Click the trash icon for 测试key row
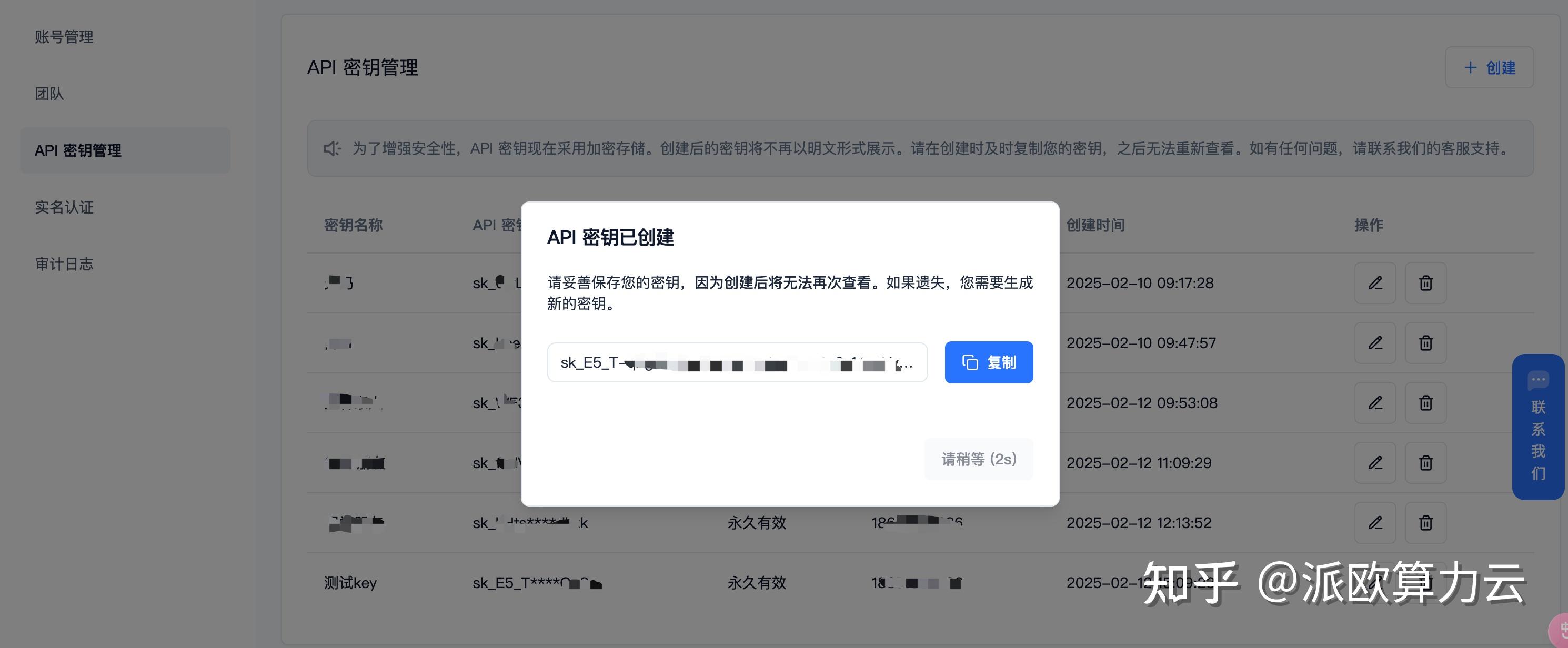This screenshot has width=1568, height=648. click(x=1425, y=582)
